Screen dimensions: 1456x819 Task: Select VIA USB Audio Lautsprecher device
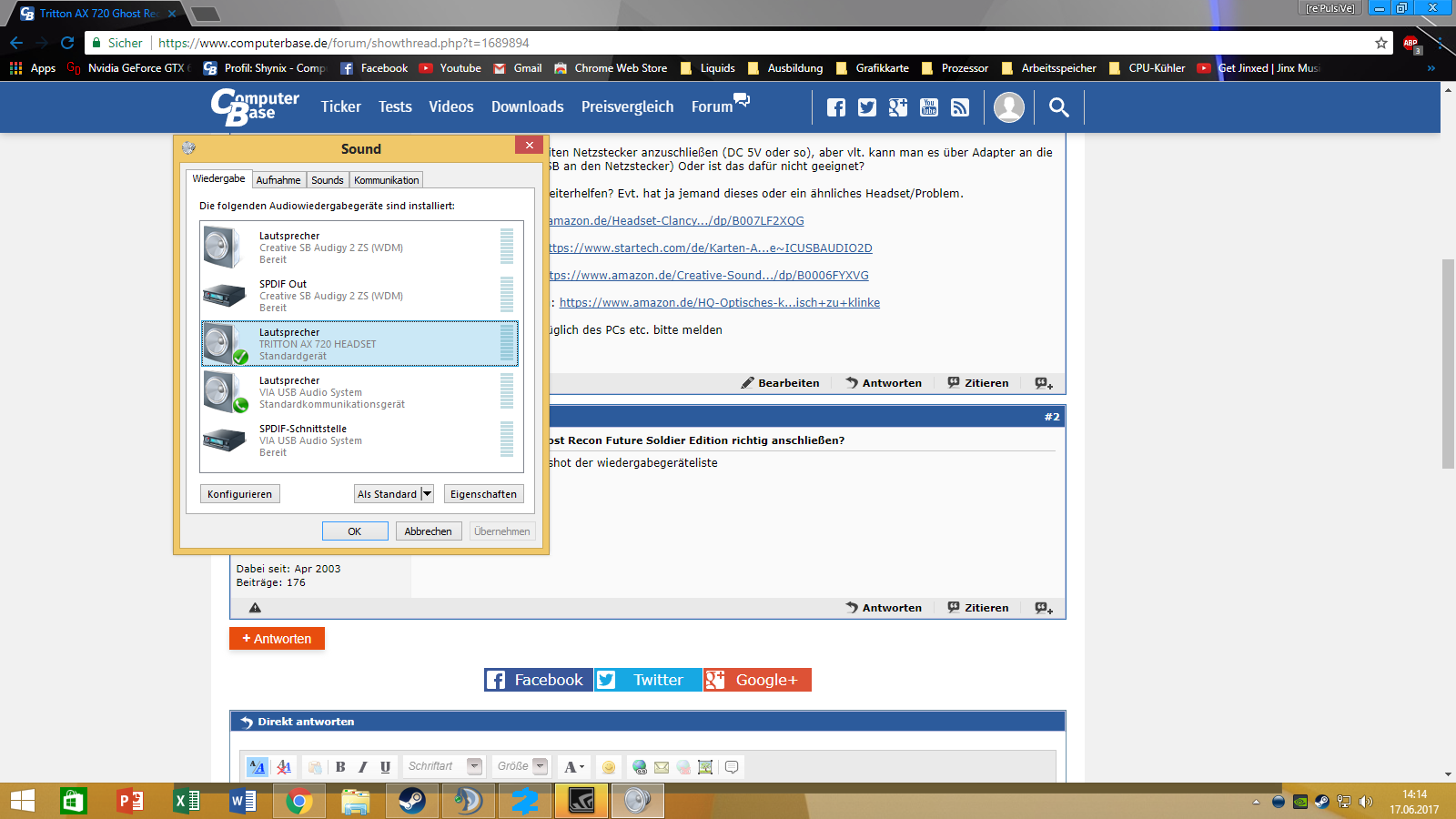pos(359,392)
